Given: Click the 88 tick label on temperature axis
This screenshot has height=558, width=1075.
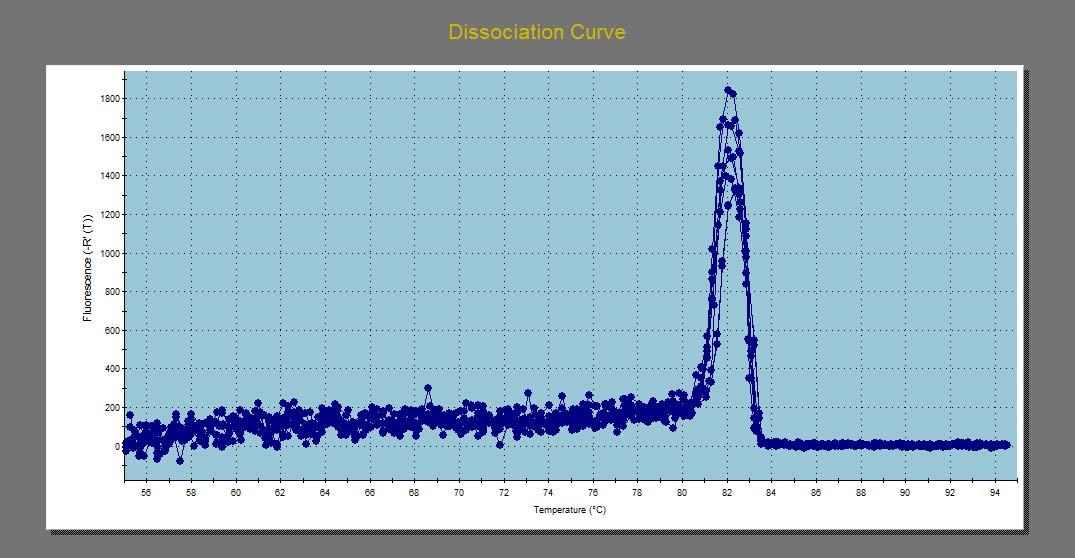Looking at the screenshot, I should (x=861, y=492).
